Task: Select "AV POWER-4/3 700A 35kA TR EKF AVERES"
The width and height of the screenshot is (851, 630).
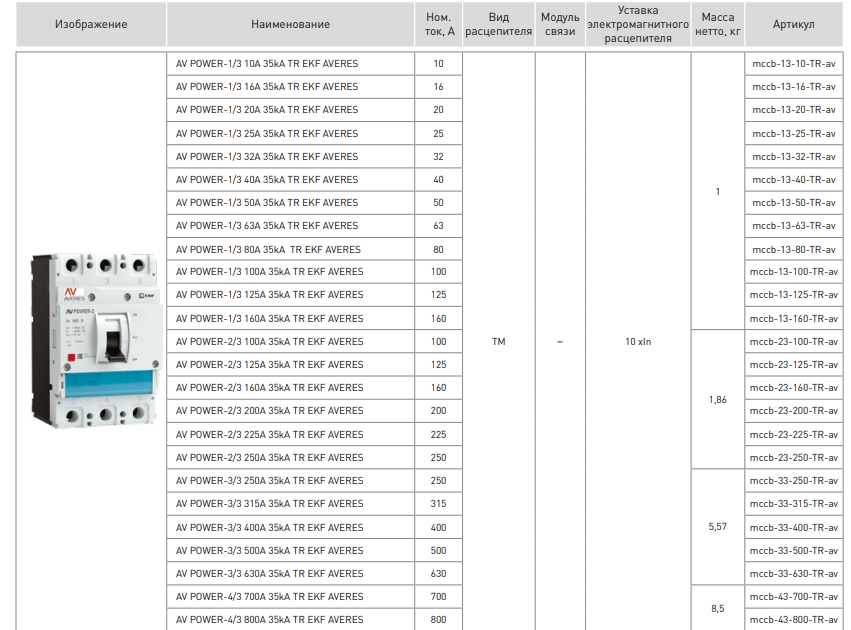Action: [x=270, y=596]
